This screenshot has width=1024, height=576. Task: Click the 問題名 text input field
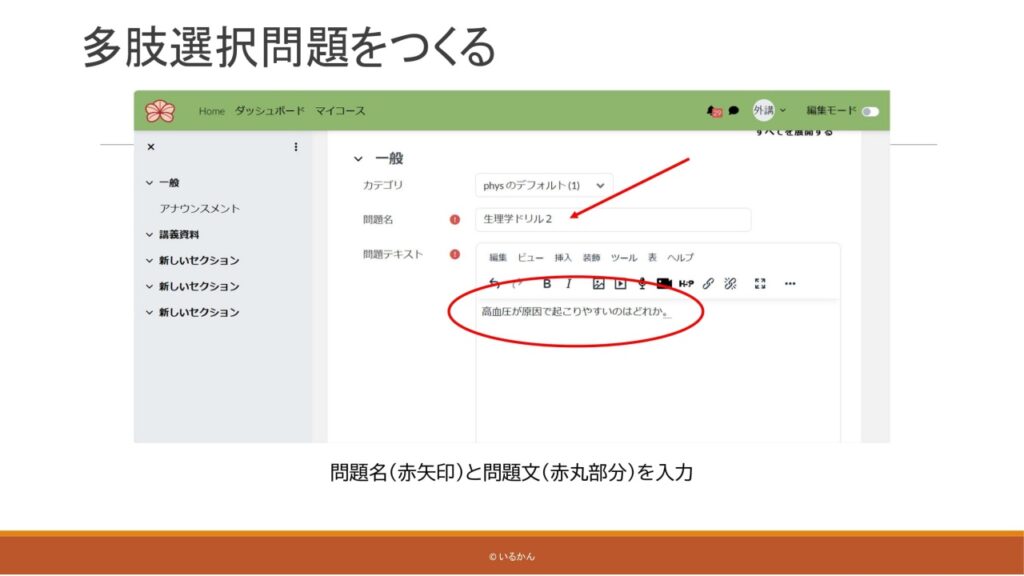[x=612, y=219]
